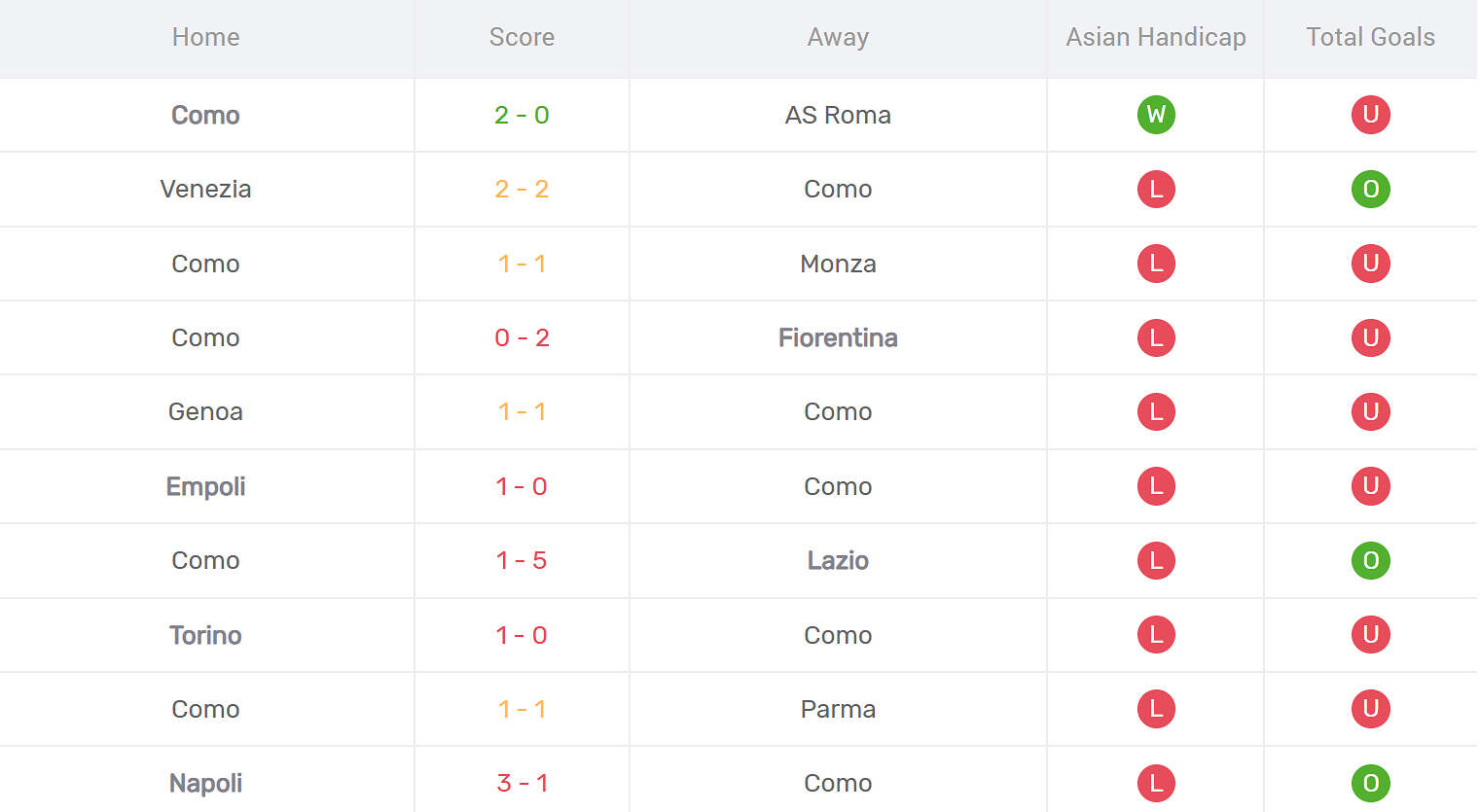The image size is (1480, 812).
Task: Click the green W badge for Como vs AS Roma
Action: click(x=1156, y=115)
